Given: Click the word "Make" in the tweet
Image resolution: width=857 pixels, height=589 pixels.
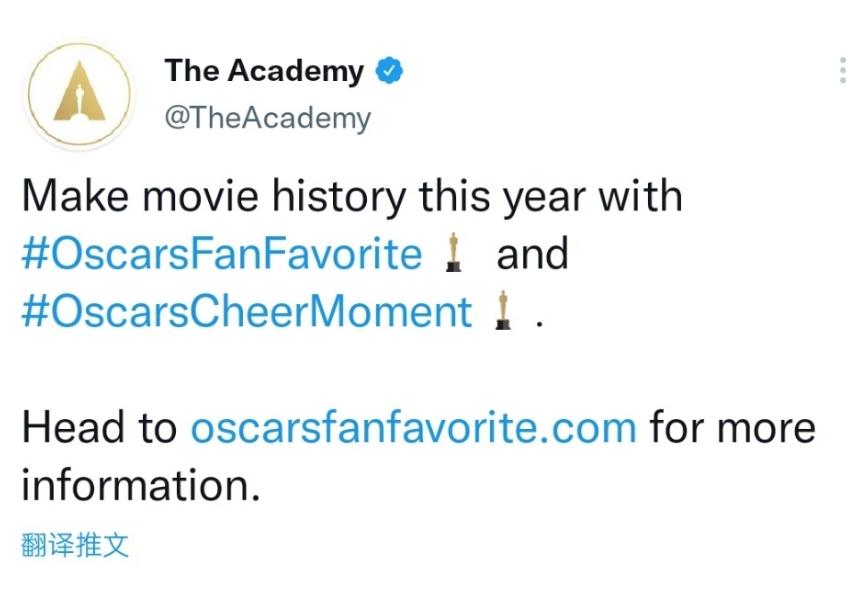Looking at the screenshot, I should click(x=76, y=195).
